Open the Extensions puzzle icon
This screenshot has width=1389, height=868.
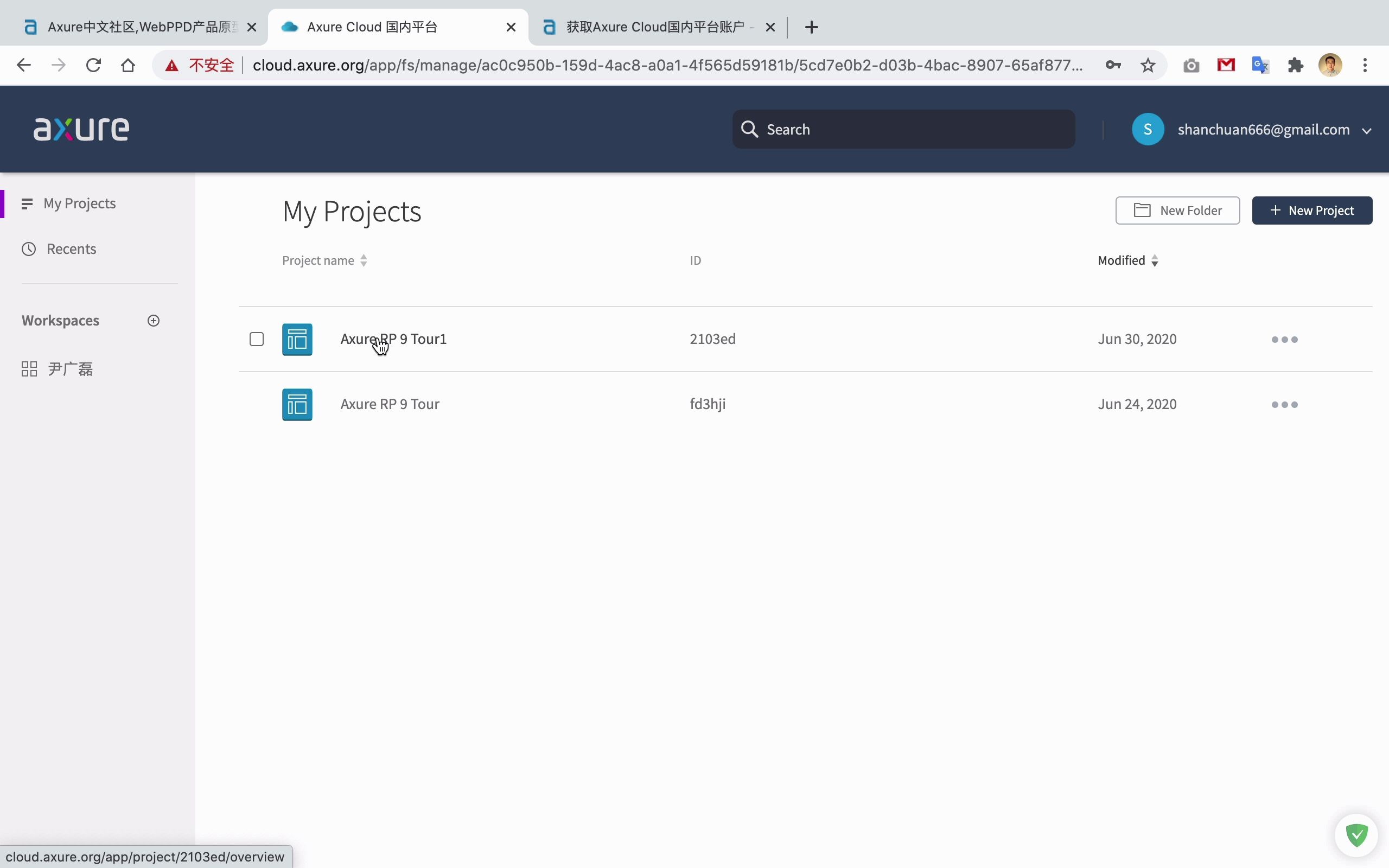coord(1296,65)
